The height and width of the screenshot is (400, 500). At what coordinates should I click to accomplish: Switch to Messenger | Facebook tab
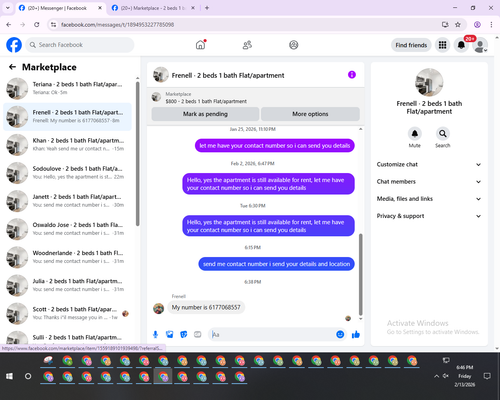[x=57, y=8]
